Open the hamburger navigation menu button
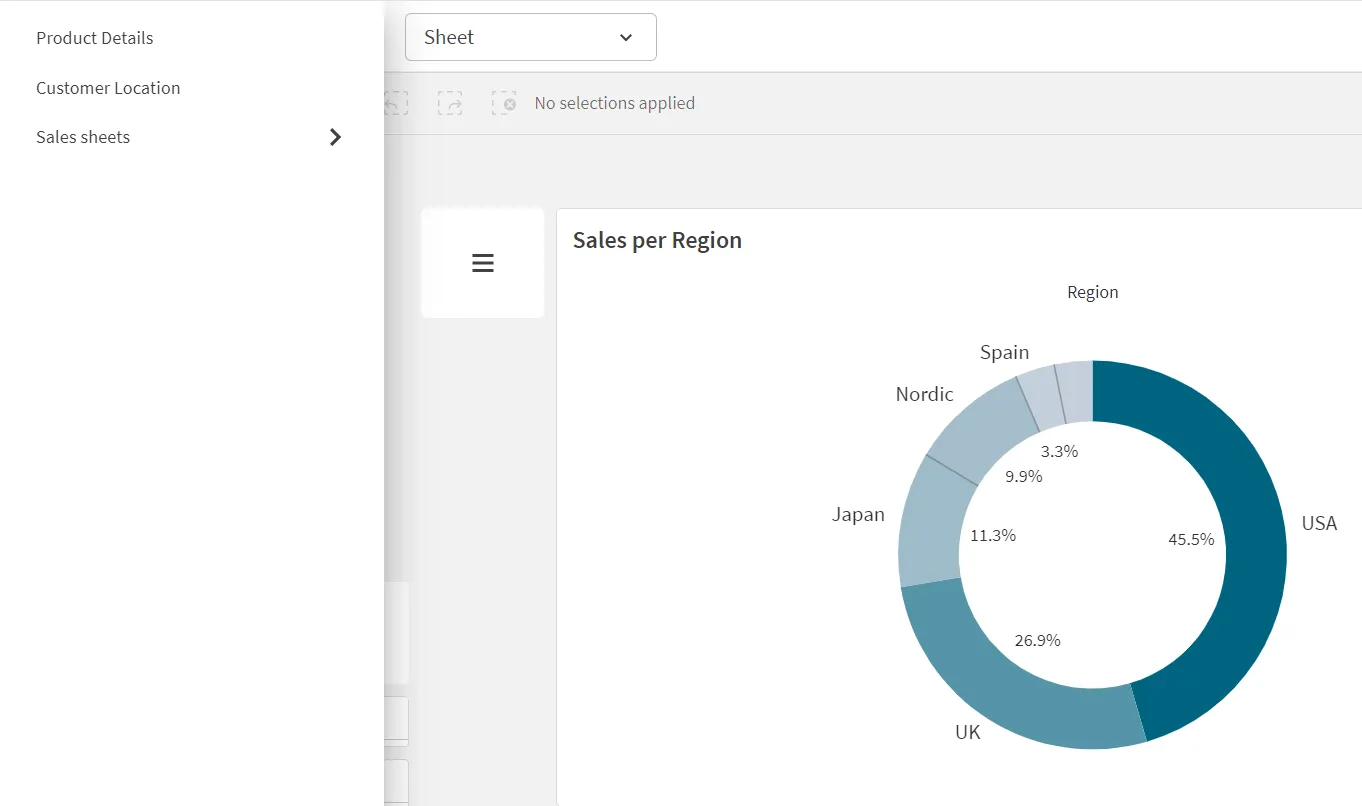Viewport: 1362px width, 806px height. tap(483, 263)
